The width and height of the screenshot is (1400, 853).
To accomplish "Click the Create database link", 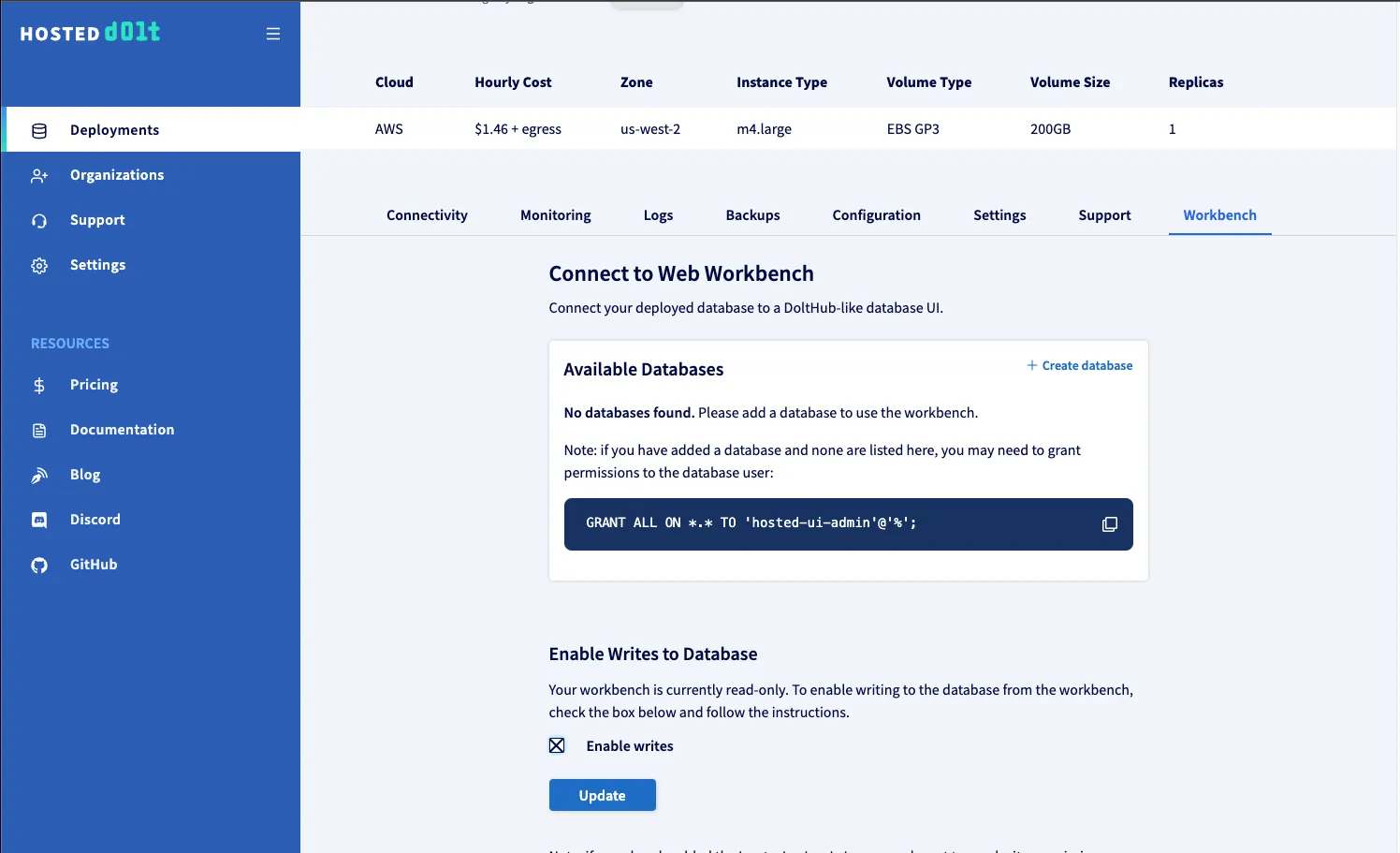I will (x=1079, y=366).
